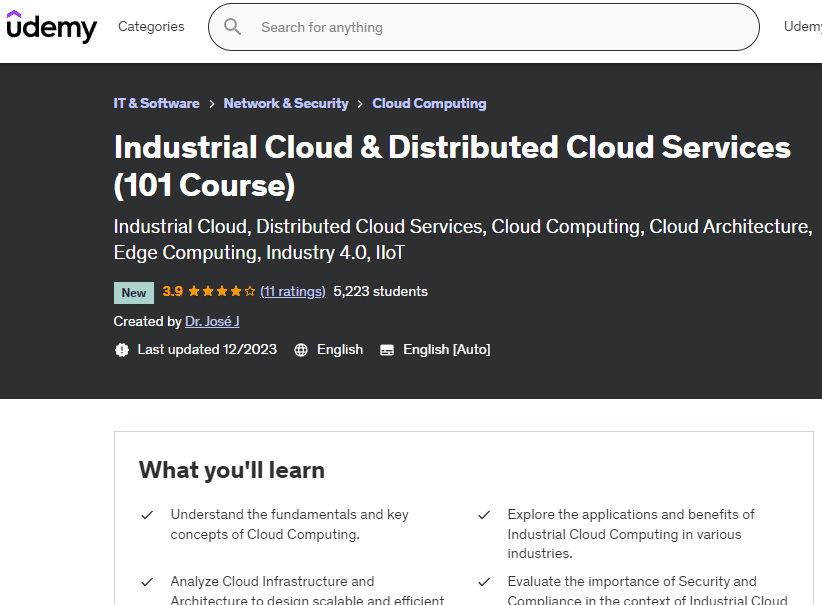
Task: Click checkmark beside 'Explore the applications' item
Action: tap(484, 515)
